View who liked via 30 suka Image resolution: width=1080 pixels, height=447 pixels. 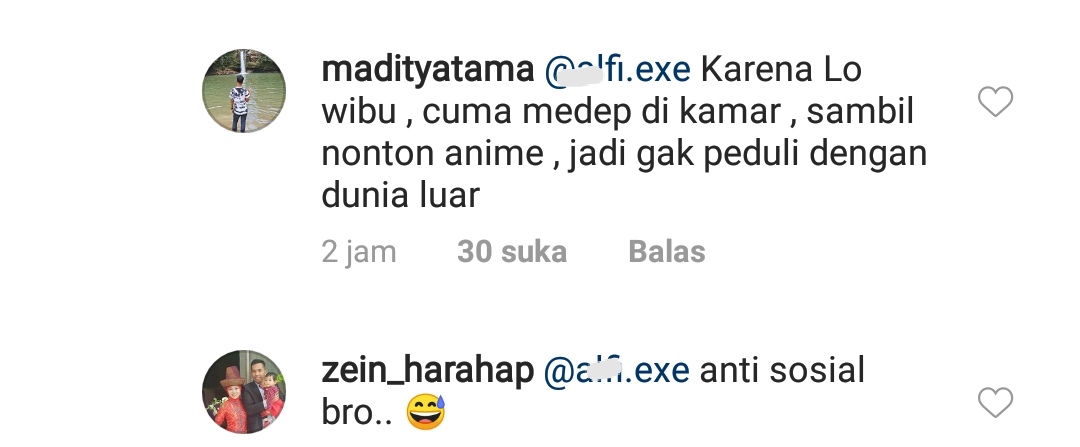click(512, 251)
